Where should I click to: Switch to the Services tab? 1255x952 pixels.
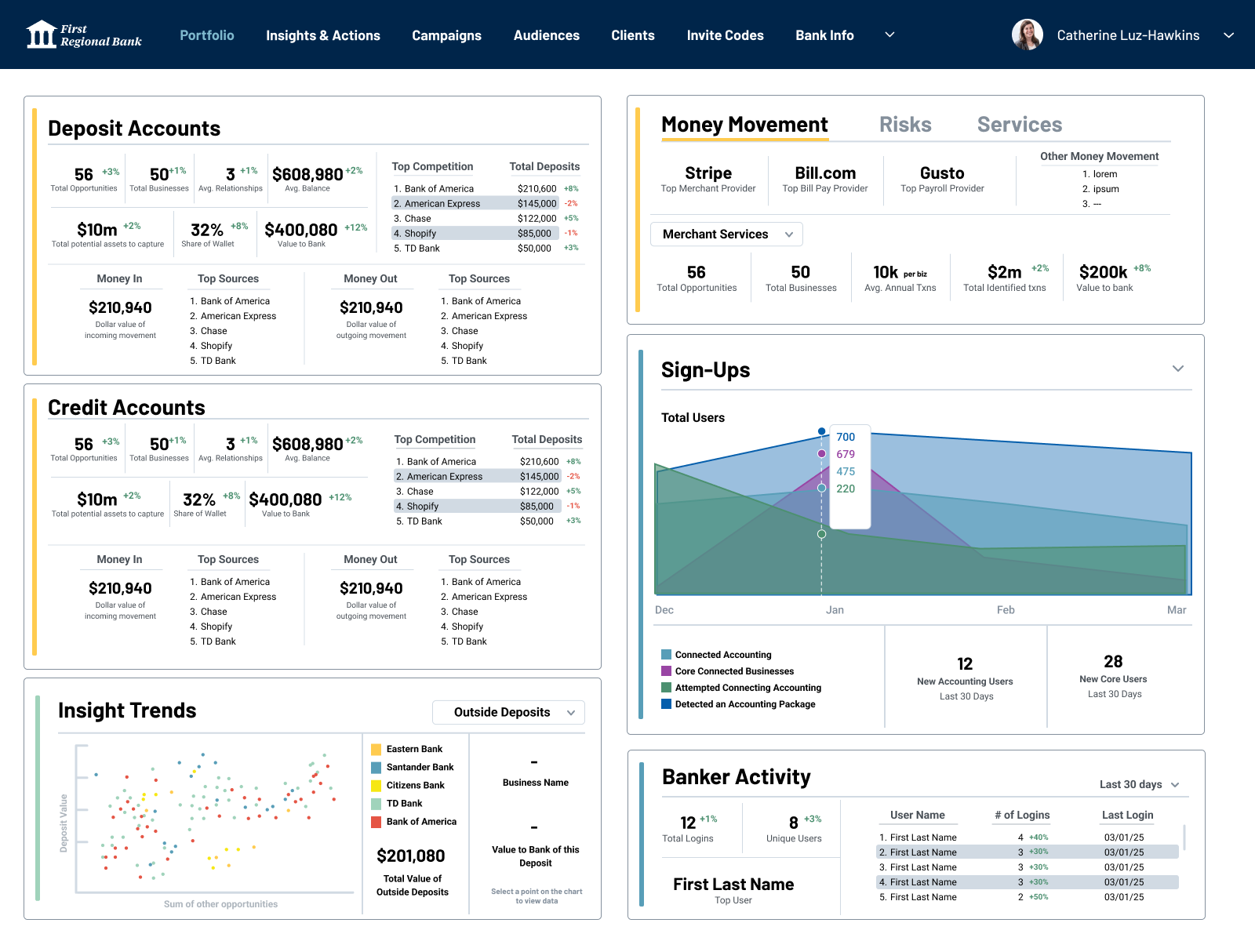click(x=1020, y=125)
